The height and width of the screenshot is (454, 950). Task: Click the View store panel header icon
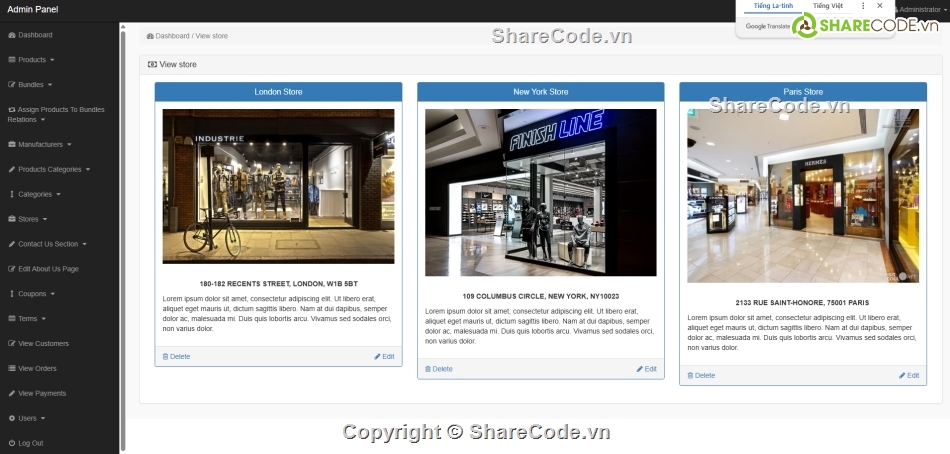[x=152, y=64]
